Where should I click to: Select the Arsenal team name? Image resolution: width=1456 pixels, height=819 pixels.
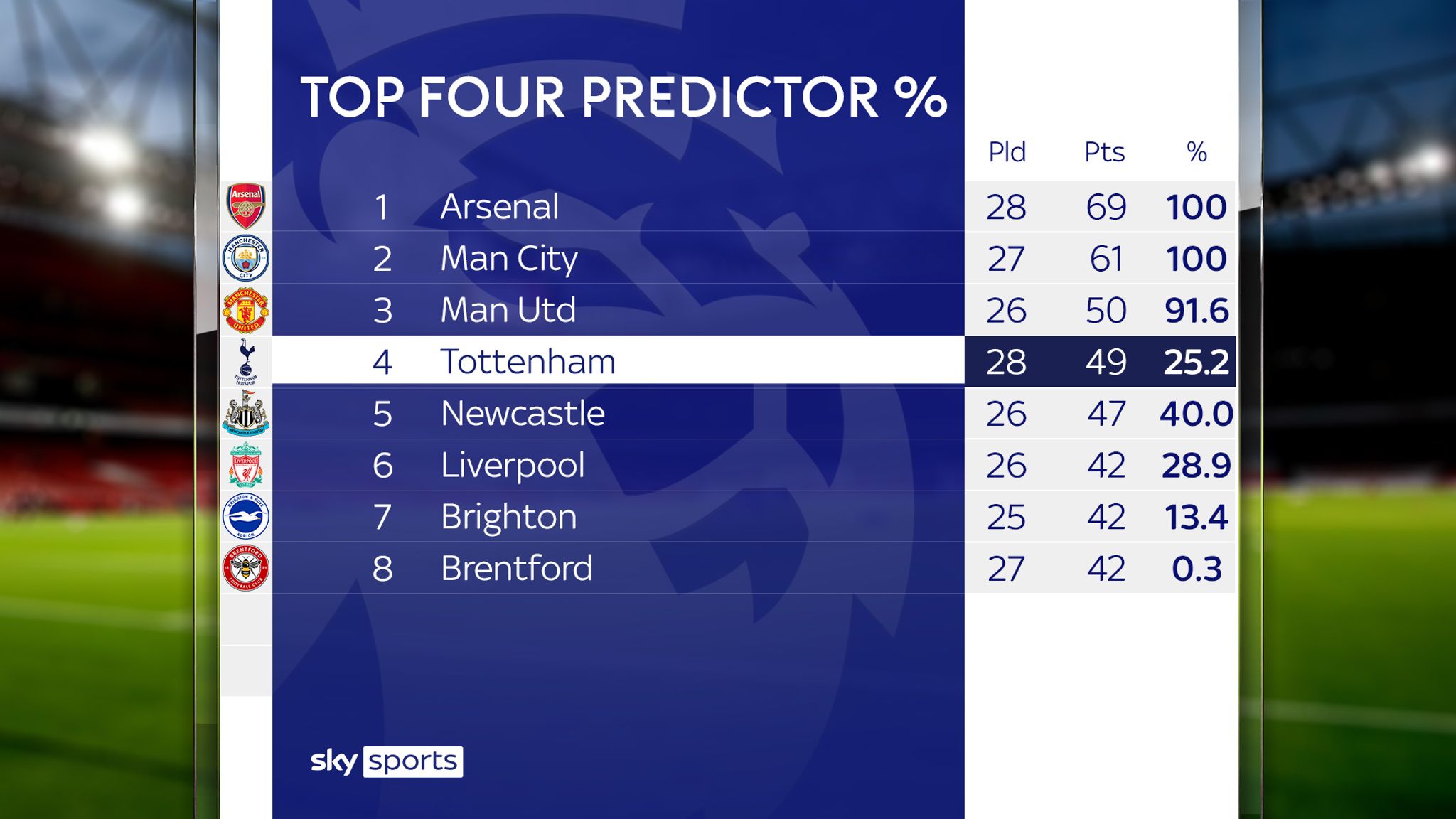tap(499, 207)
